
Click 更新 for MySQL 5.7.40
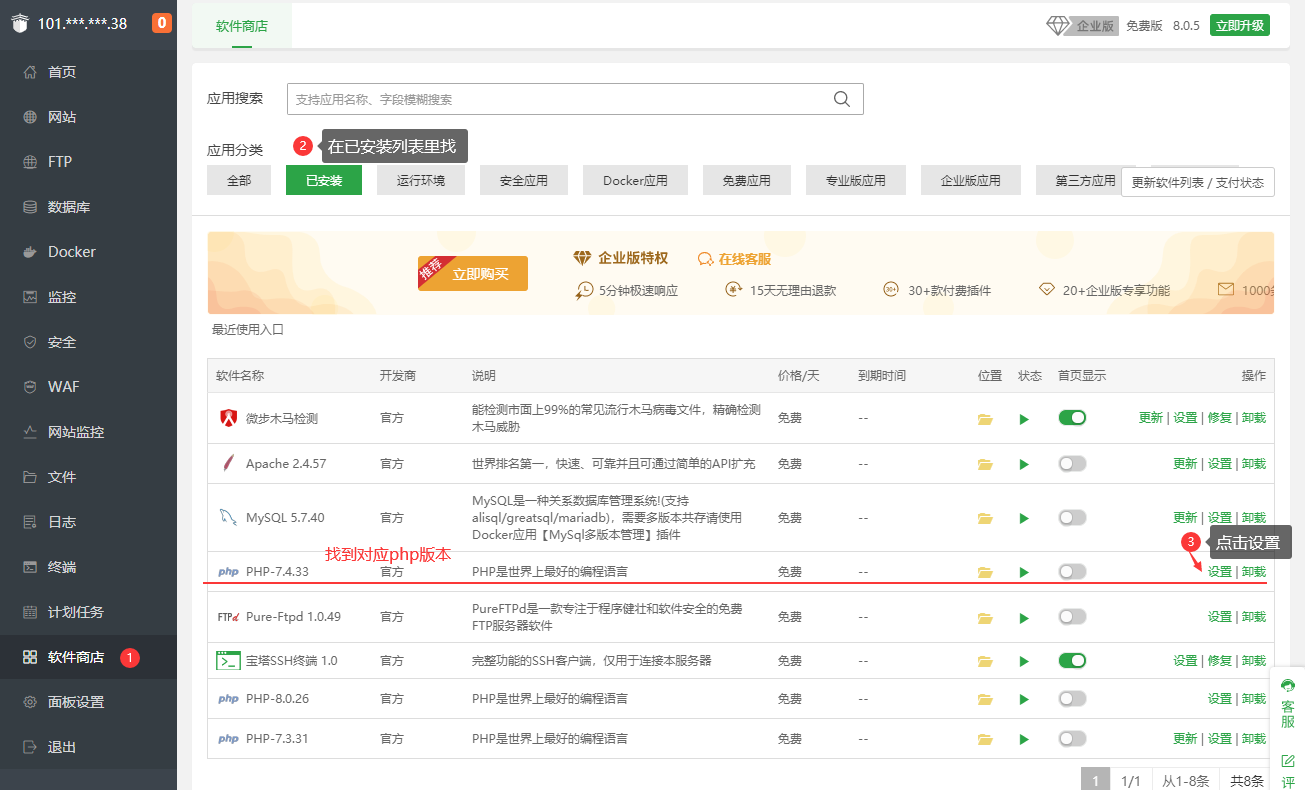[x=1185, y=518]
